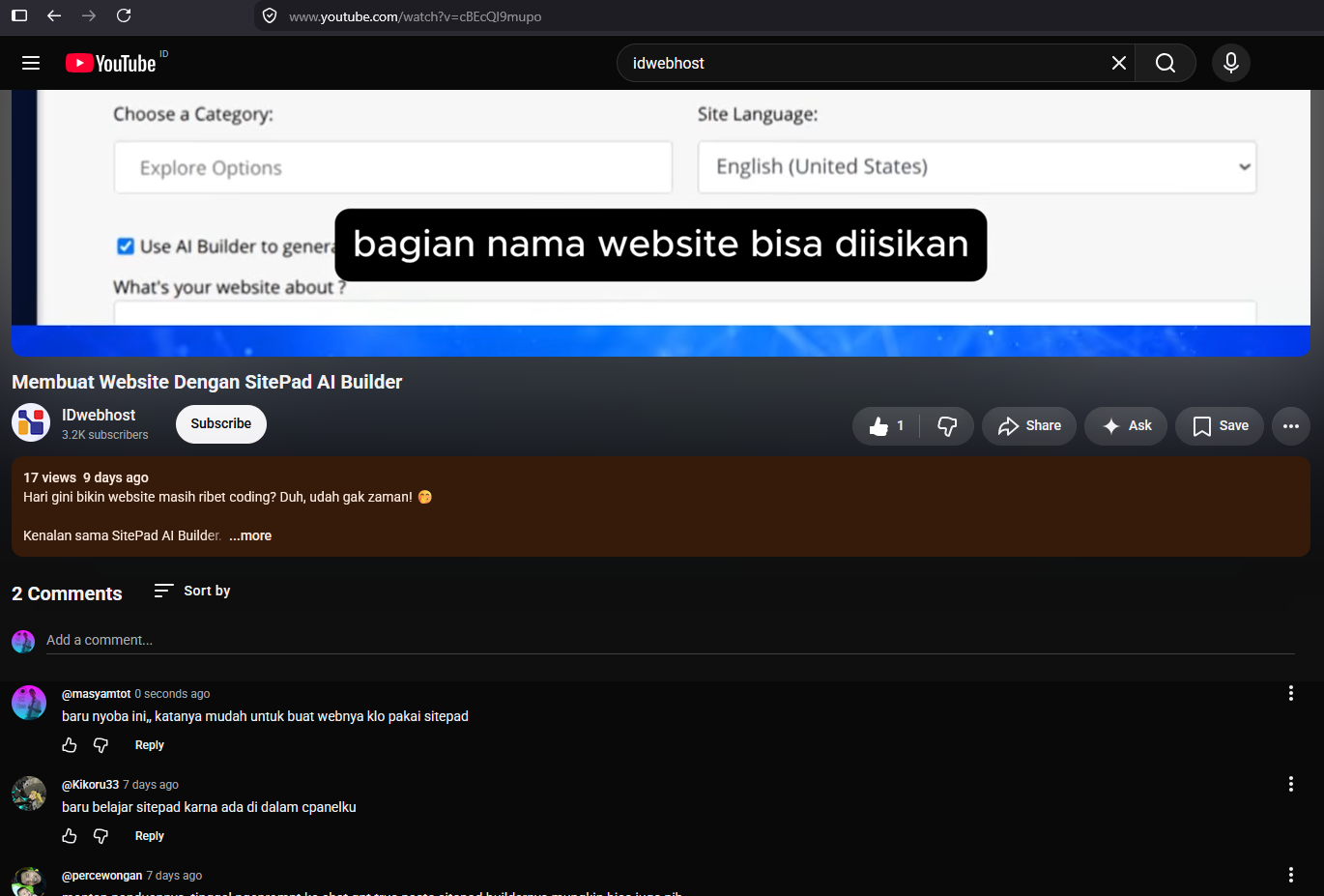
Task: Toggle the browser sidebar panel icon
Action: tap(19, 15)
